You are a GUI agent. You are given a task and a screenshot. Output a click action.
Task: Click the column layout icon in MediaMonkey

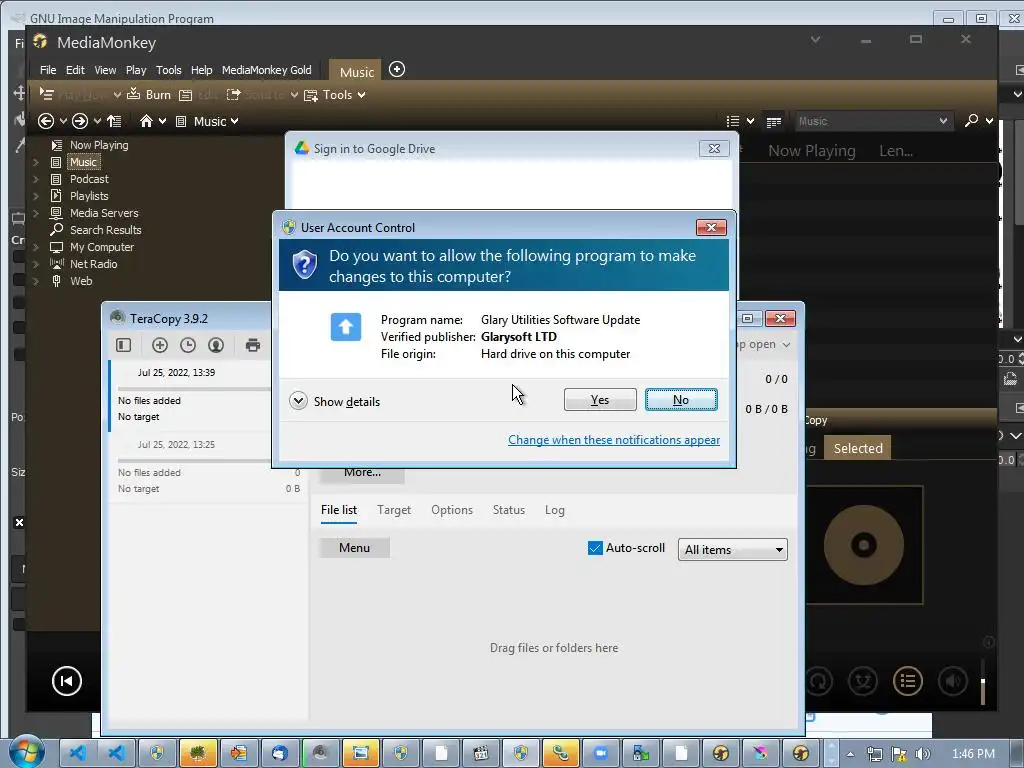tap(774, 122)
